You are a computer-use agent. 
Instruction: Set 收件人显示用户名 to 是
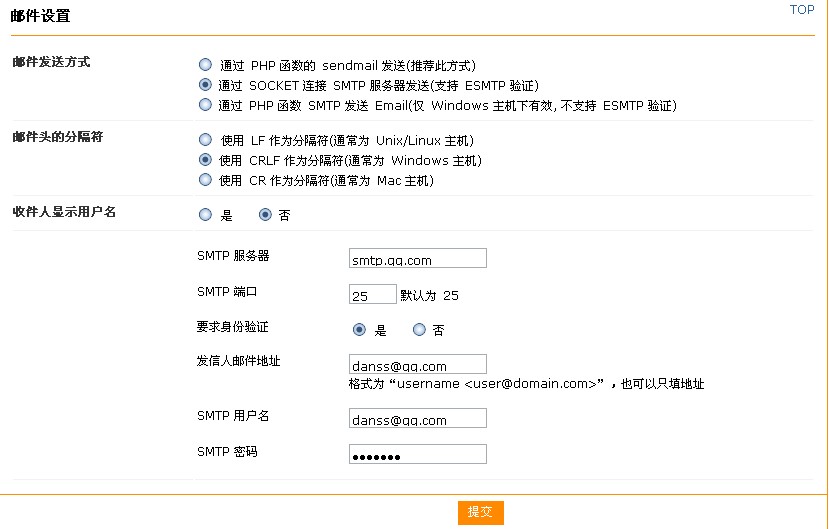[205, 215]
